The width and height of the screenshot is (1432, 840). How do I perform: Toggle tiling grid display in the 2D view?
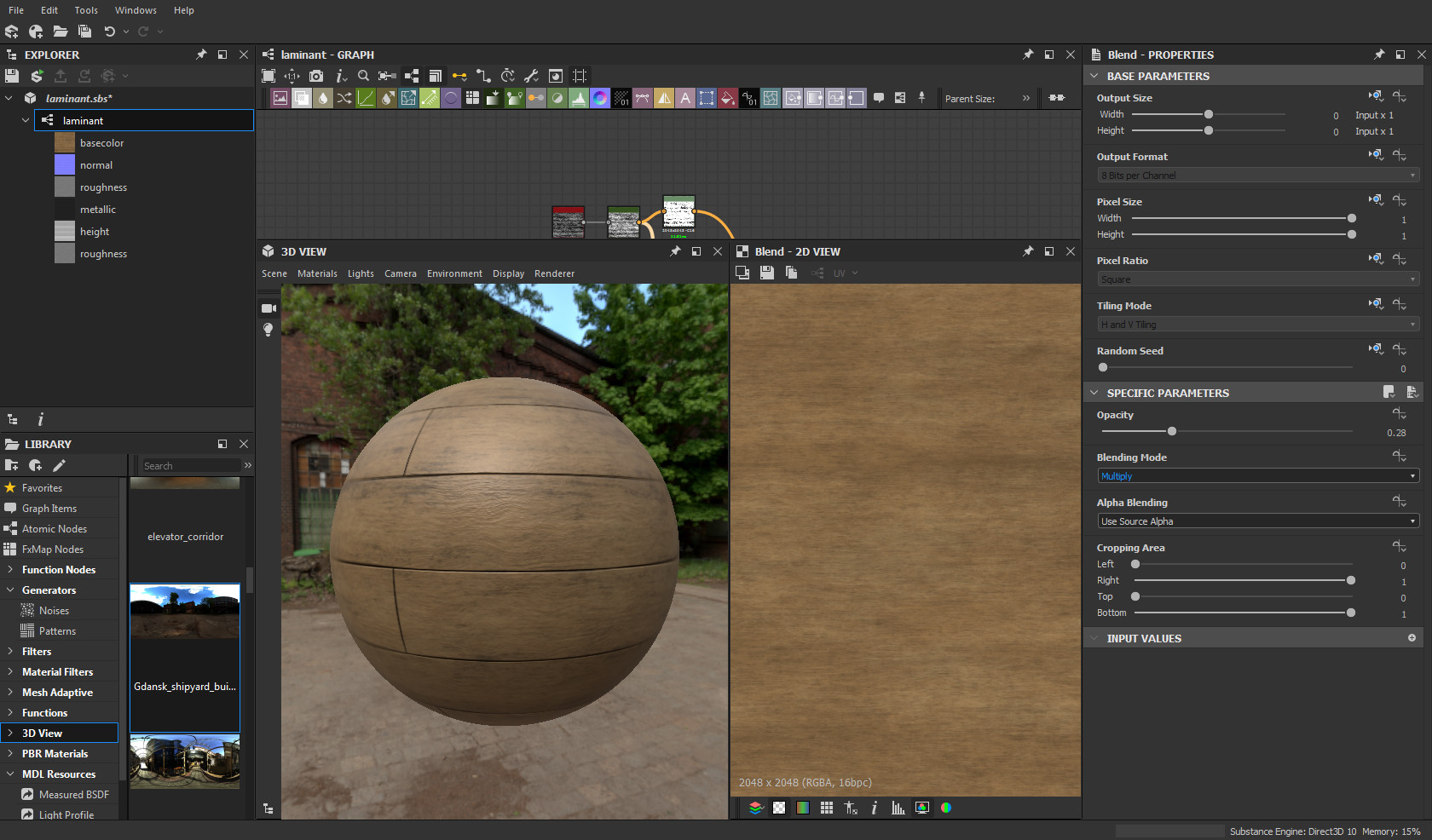pos(826,808)
